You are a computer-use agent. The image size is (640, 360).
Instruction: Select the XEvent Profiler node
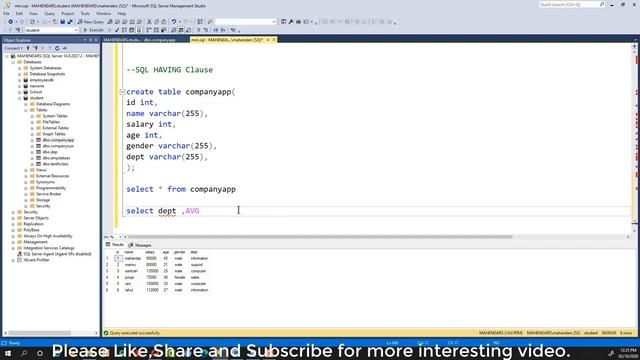[x=36, y=260]
